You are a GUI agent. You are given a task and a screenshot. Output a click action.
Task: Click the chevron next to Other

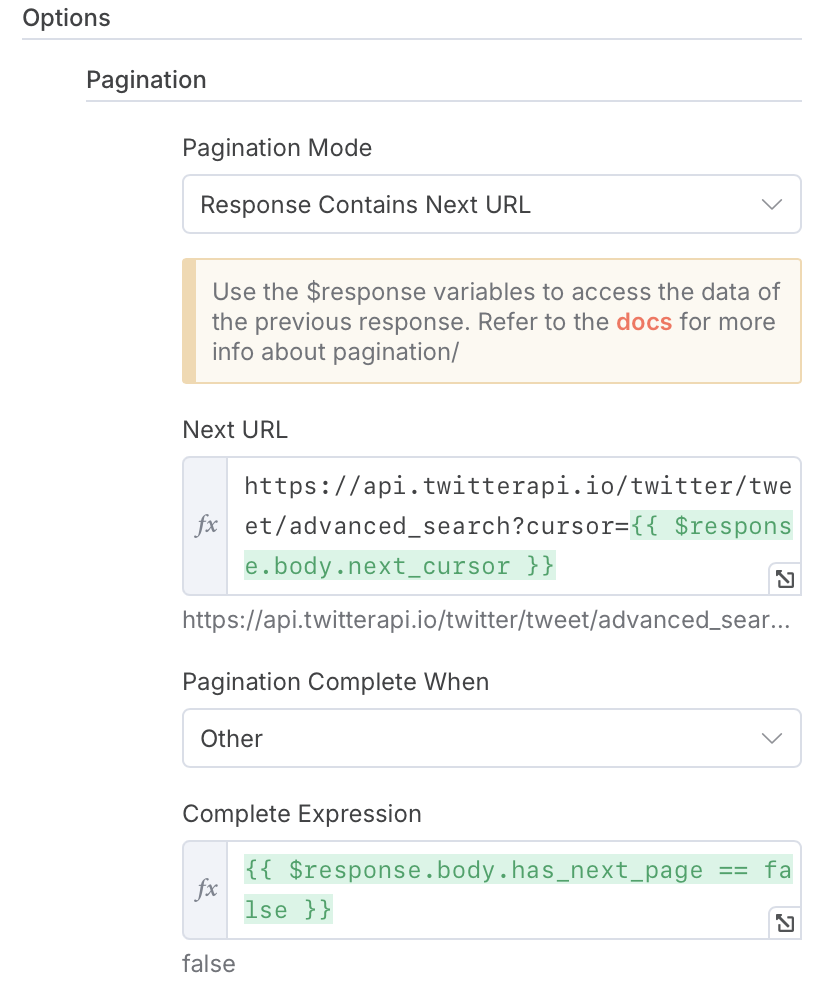772,739
